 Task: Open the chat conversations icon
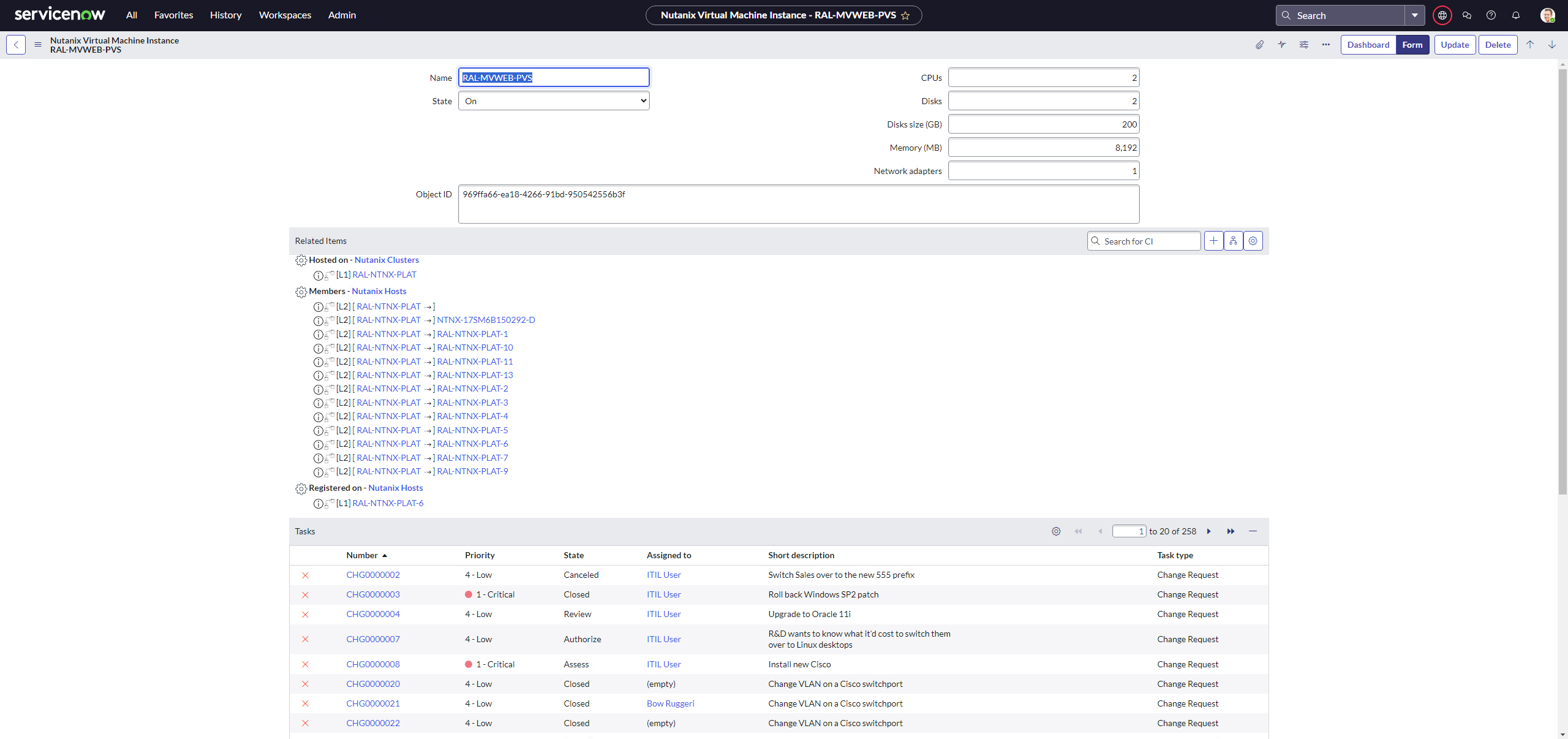click(x=1467, y=15)
